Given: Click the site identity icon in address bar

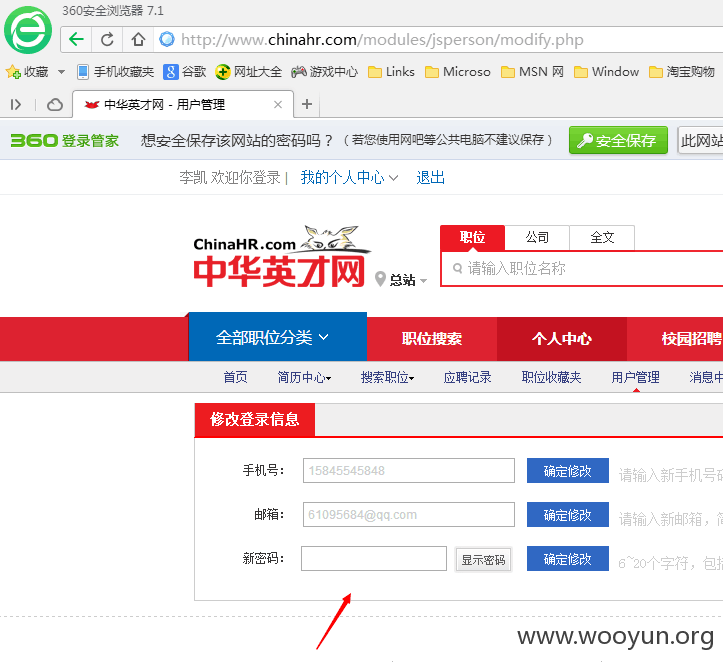Looking at the screenshot, I should pyautogui.click(x=167, y=40).
